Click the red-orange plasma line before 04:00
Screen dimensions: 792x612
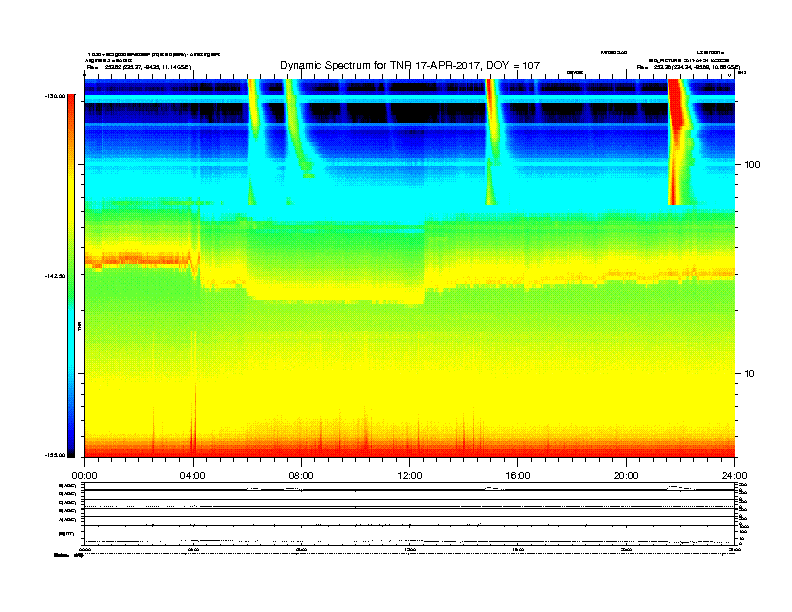(x=140, y=260)
